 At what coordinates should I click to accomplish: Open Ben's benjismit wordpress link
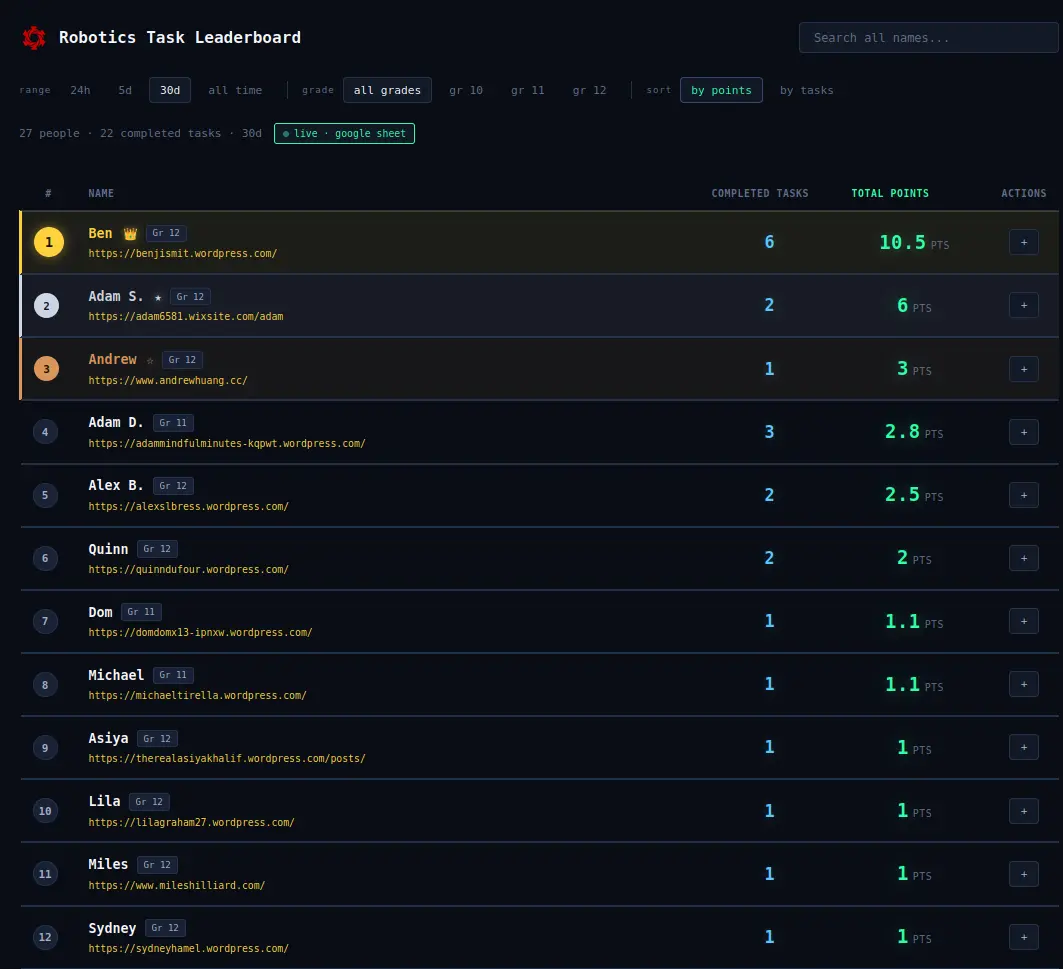pos(182,254)
